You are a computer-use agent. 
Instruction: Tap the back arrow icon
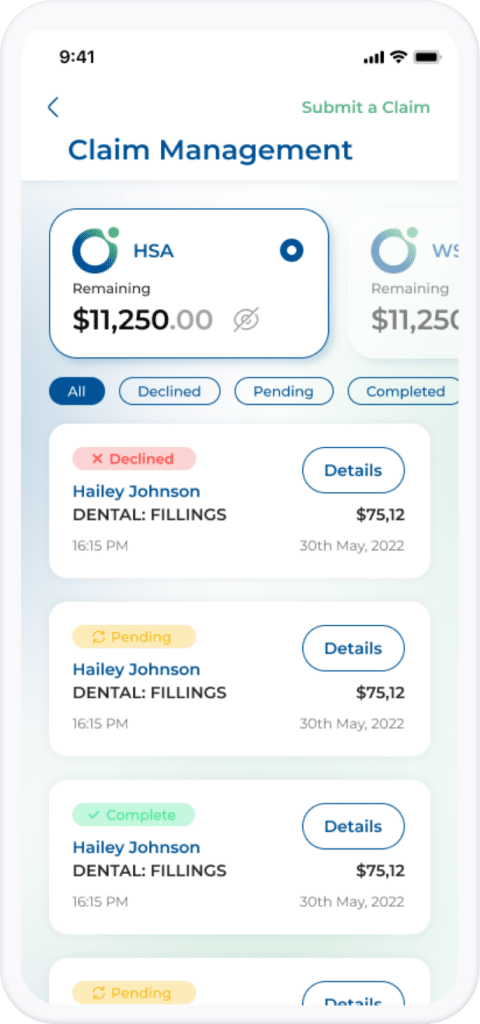(x=54, y=107)
